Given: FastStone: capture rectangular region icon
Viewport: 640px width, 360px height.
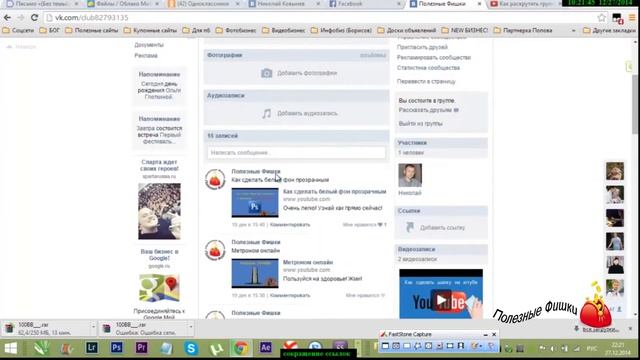Looking at the screenshot, I should 407,346.
